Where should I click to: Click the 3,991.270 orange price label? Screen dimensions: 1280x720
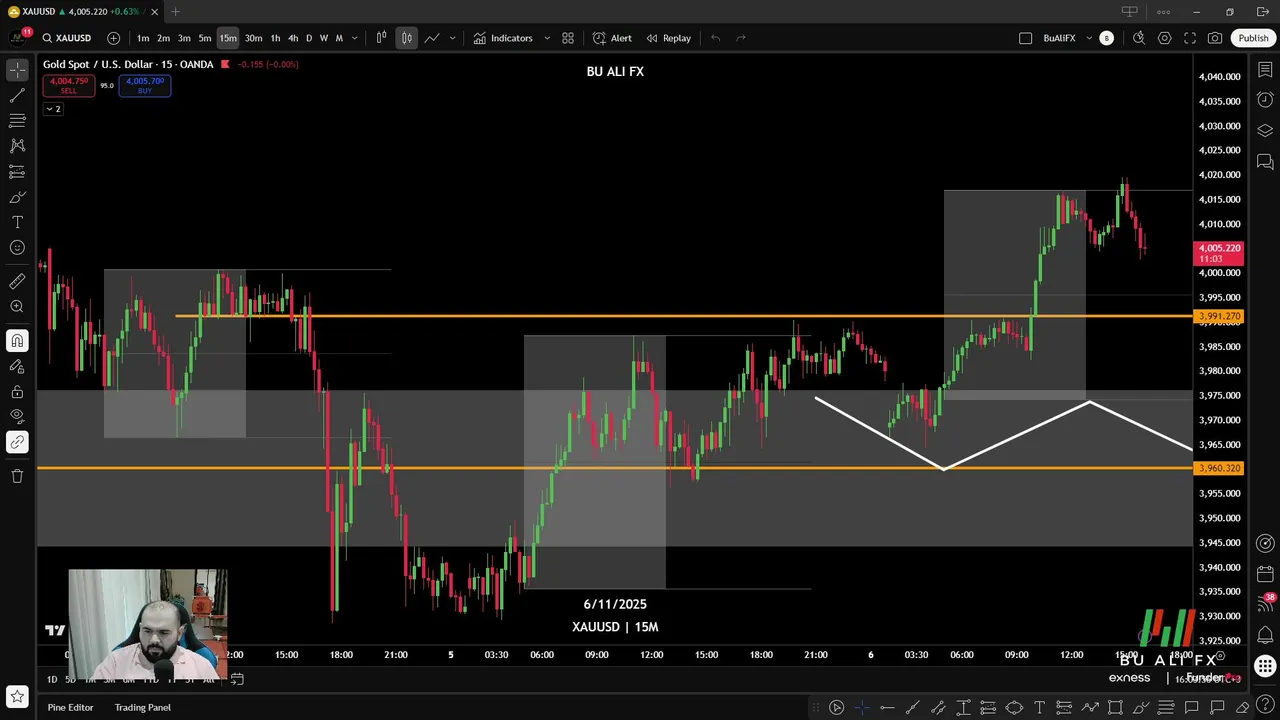[1219, 316]
